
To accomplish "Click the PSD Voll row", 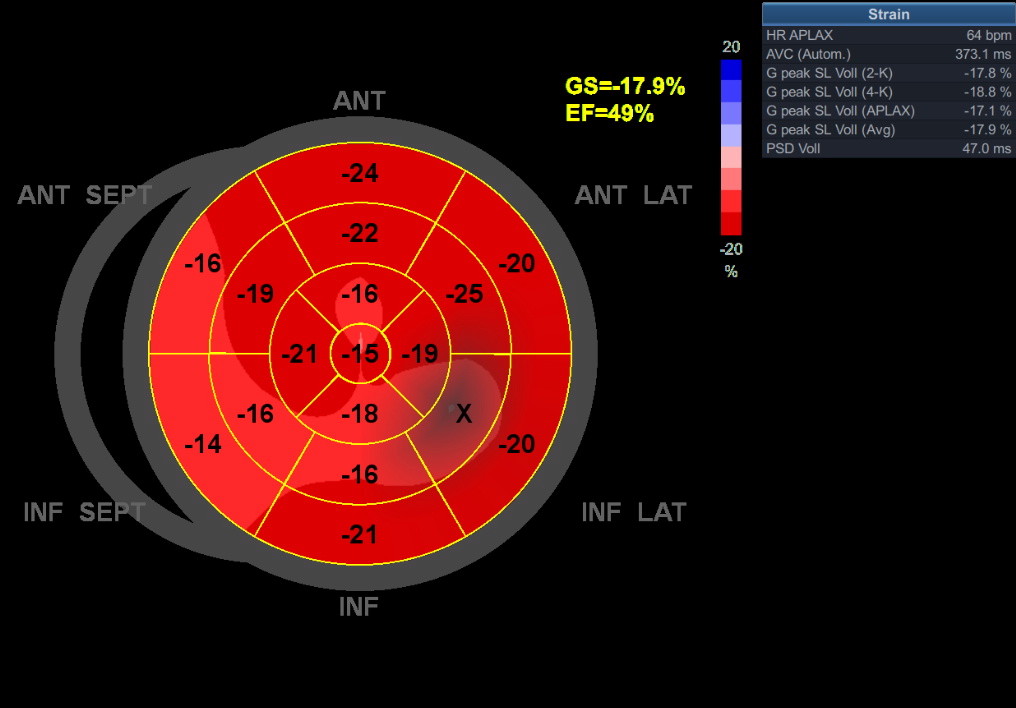I will pyautogui.click(x=889, y=148).
